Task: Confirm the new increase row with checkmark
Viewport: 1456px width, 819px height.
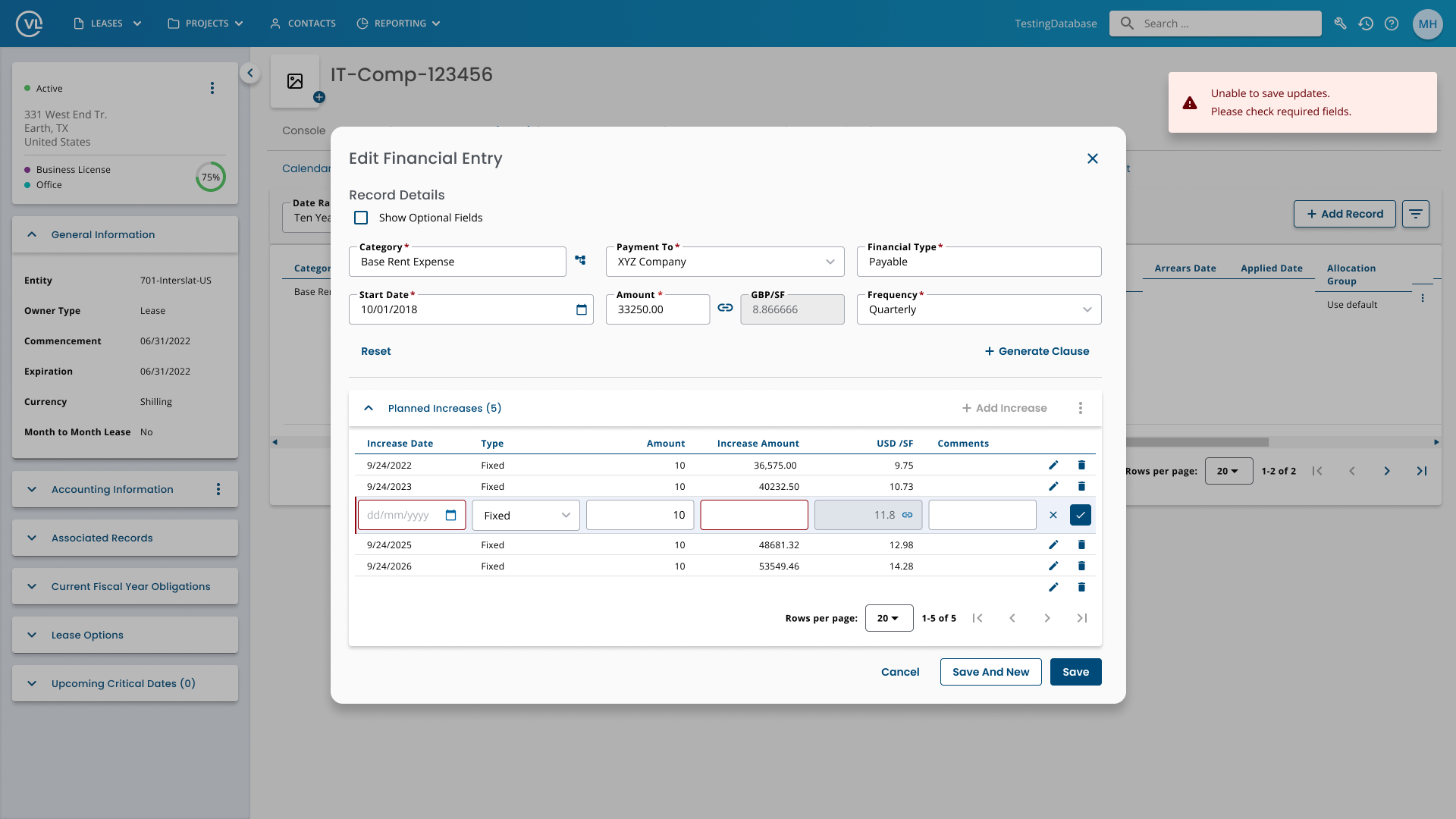Action: click(1081, 515)
